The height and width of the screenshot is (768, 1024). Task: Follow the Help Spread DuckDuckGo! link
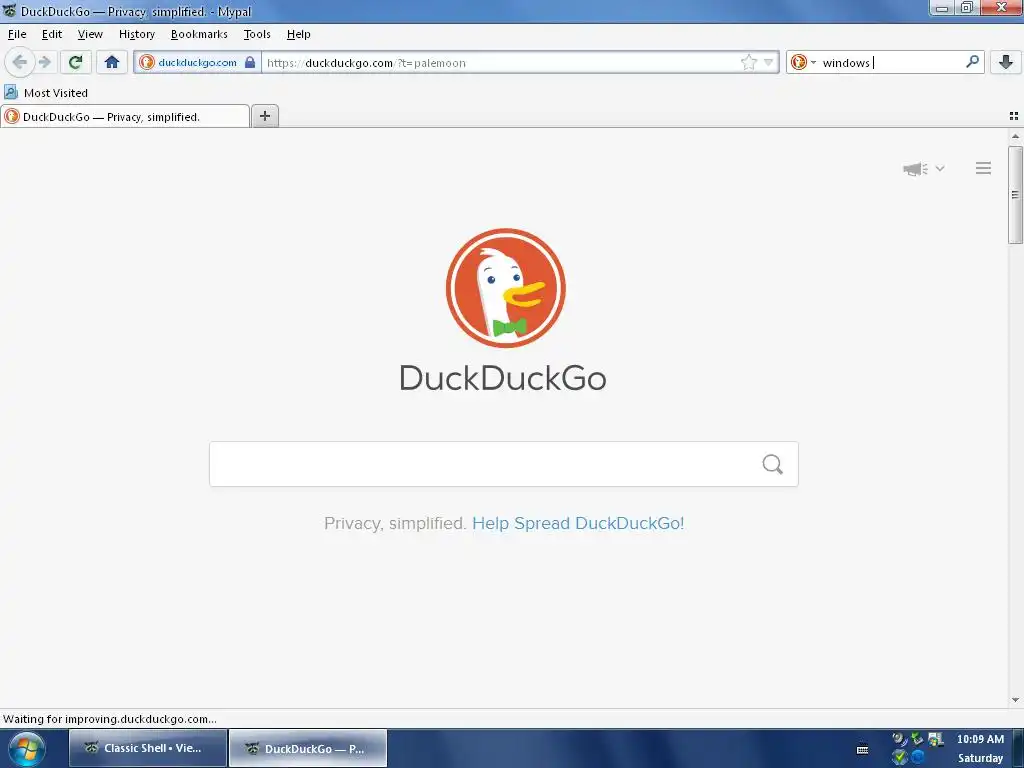click(578, 523)
